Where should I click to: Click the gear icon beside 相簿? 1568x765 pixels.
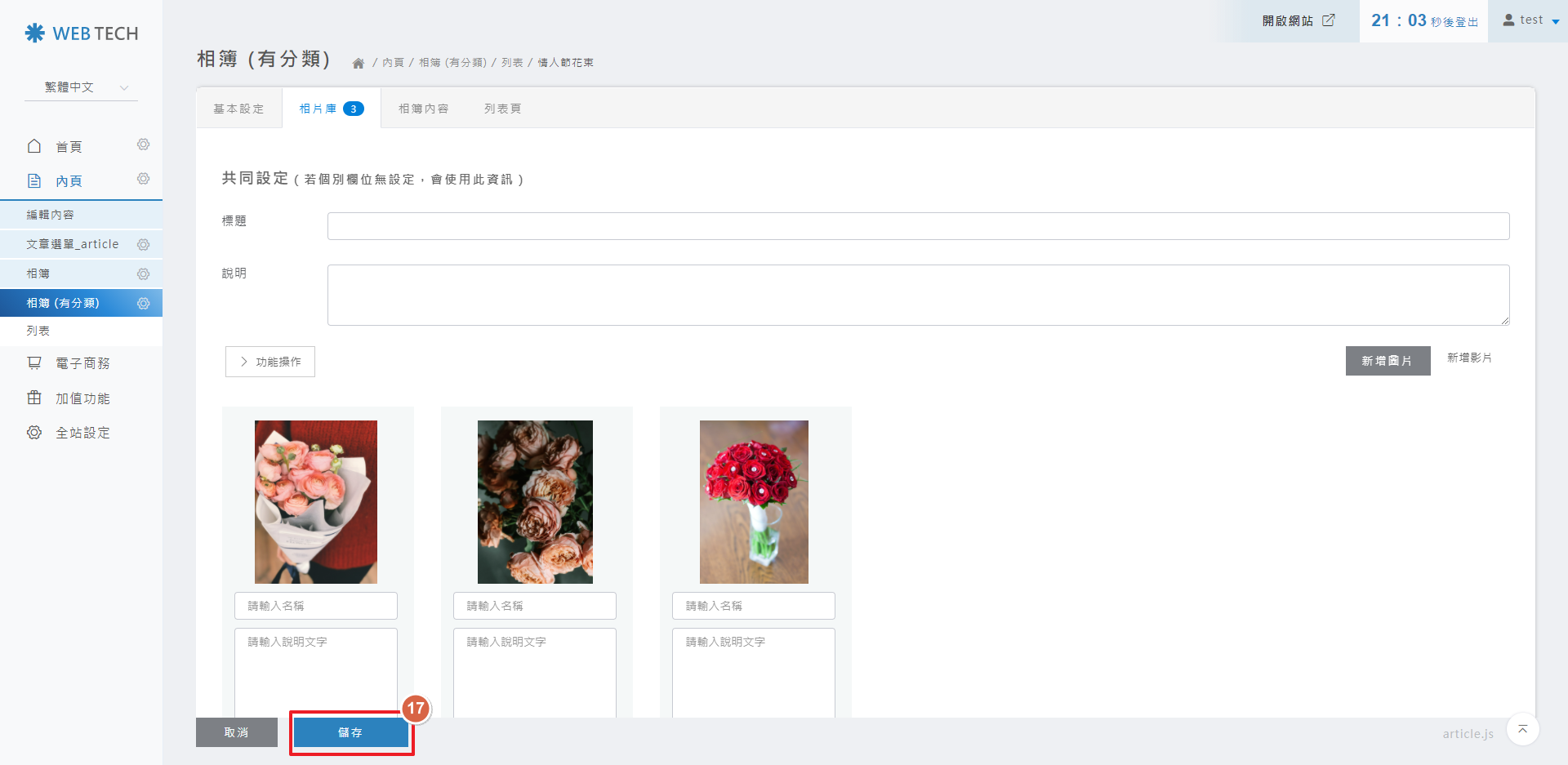coord(143,274)
